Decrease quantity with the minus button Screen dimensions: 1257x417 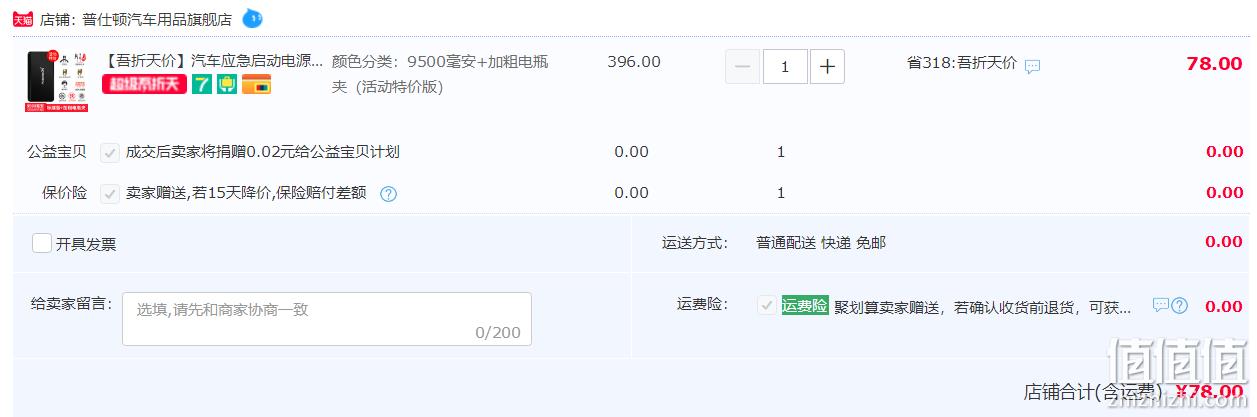[x=742, y=67]
